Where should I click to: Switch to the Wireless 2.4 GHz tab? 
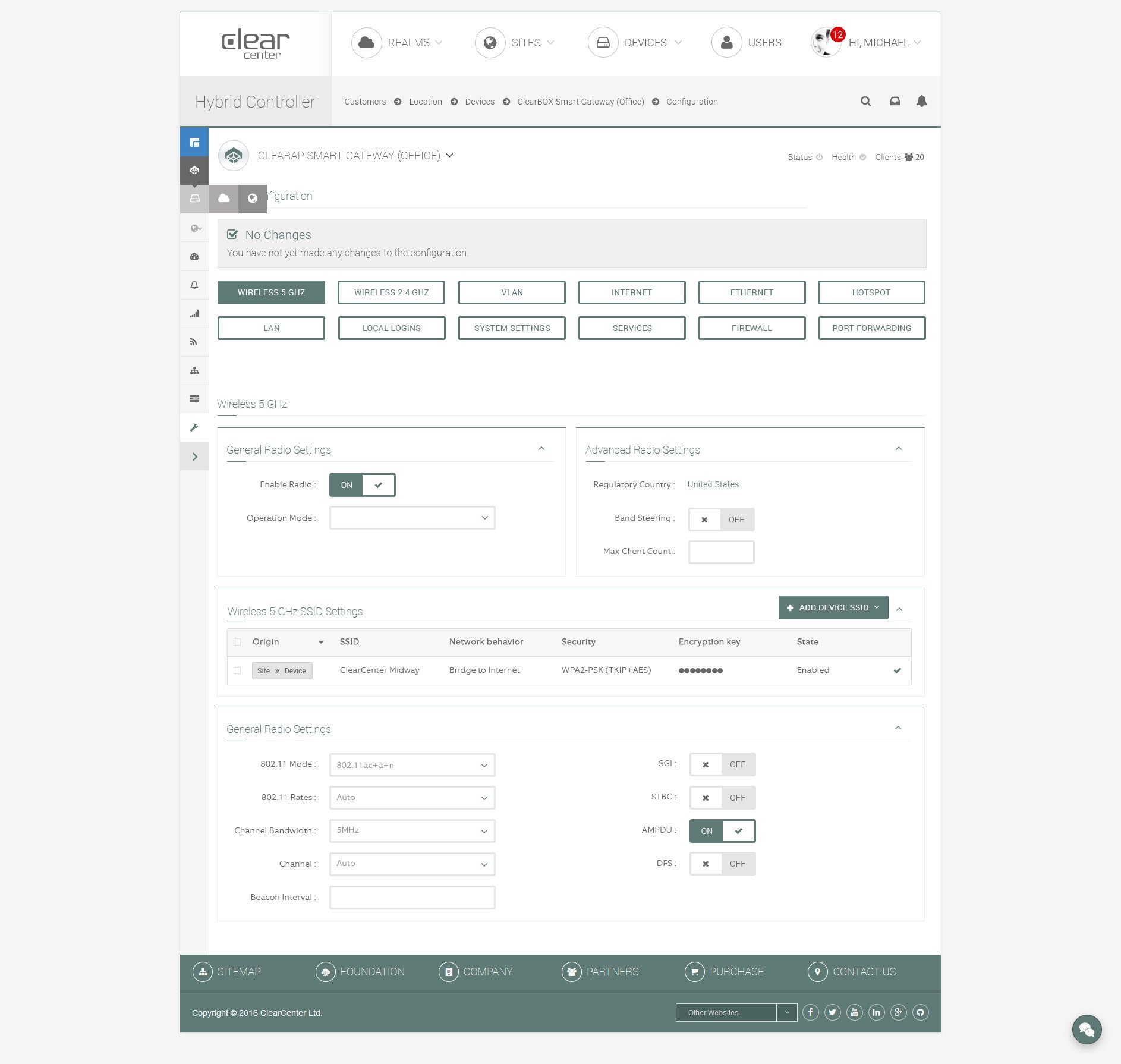click(x=392, y=292)
